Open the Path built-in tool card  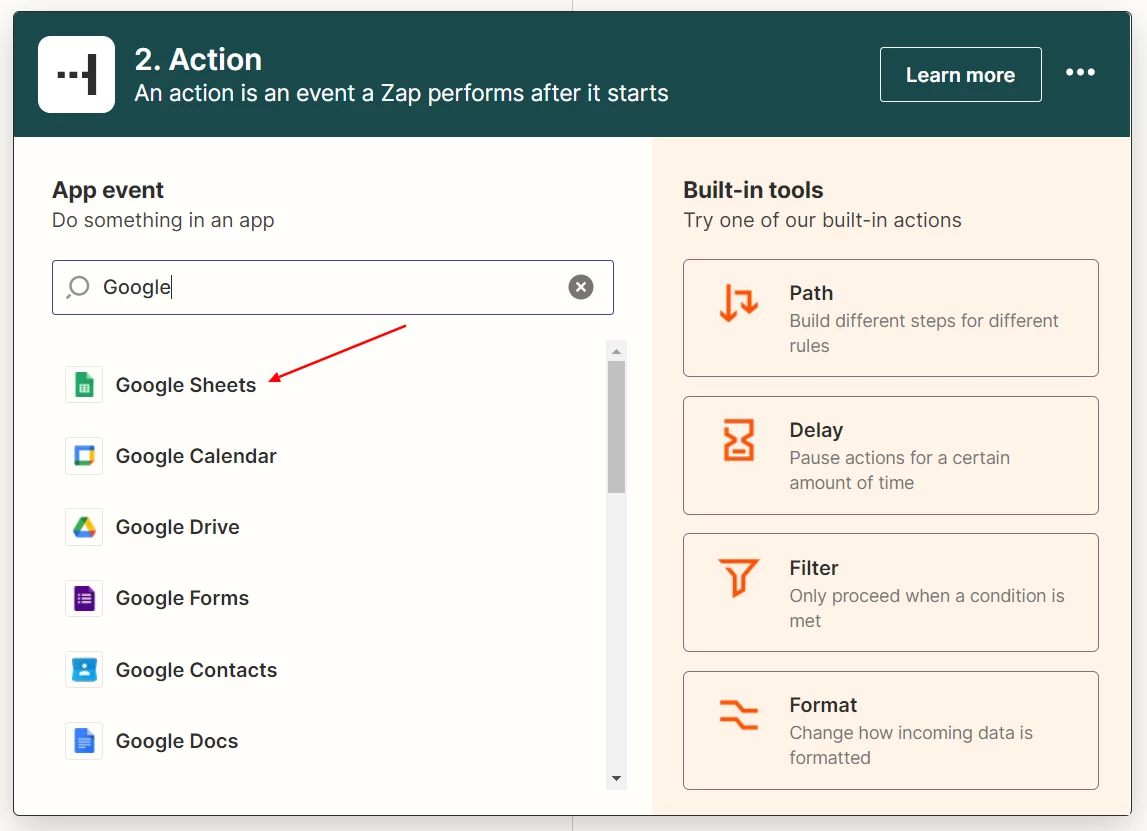[890, 318]
